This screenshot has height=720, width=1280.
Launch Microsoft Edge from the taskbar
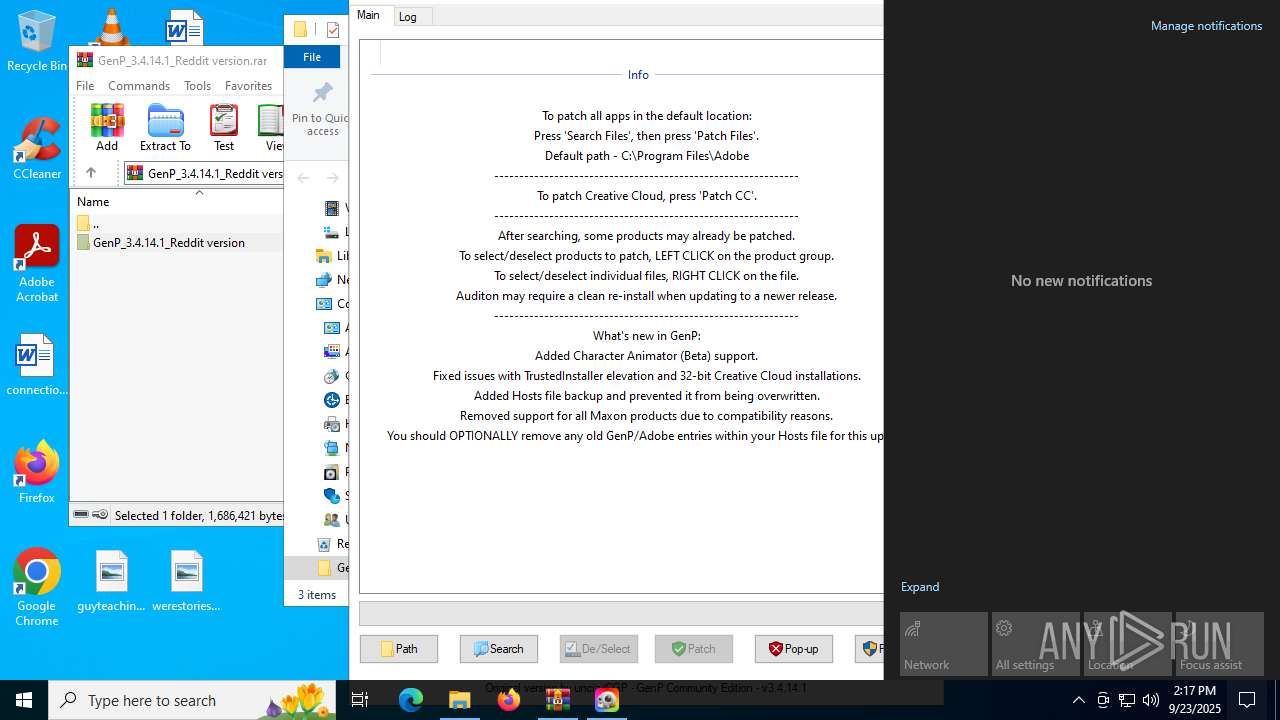pyautogui.click(x=410, y=700)
